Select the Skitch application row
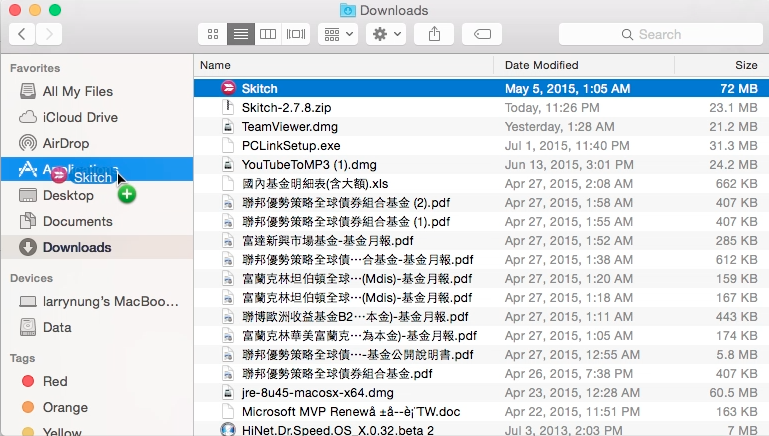This screenshot has height=436, width=769. click(482, 88)
